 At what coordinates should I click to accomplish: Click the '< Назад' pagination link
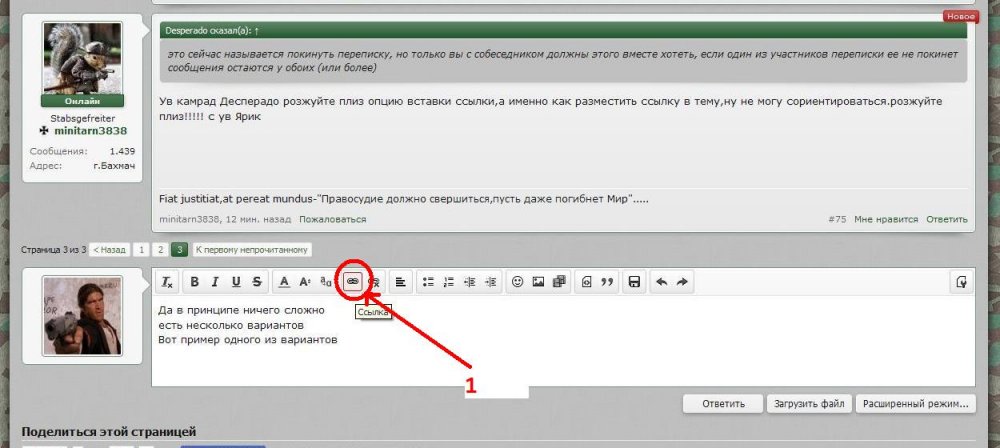pos(110,249)
